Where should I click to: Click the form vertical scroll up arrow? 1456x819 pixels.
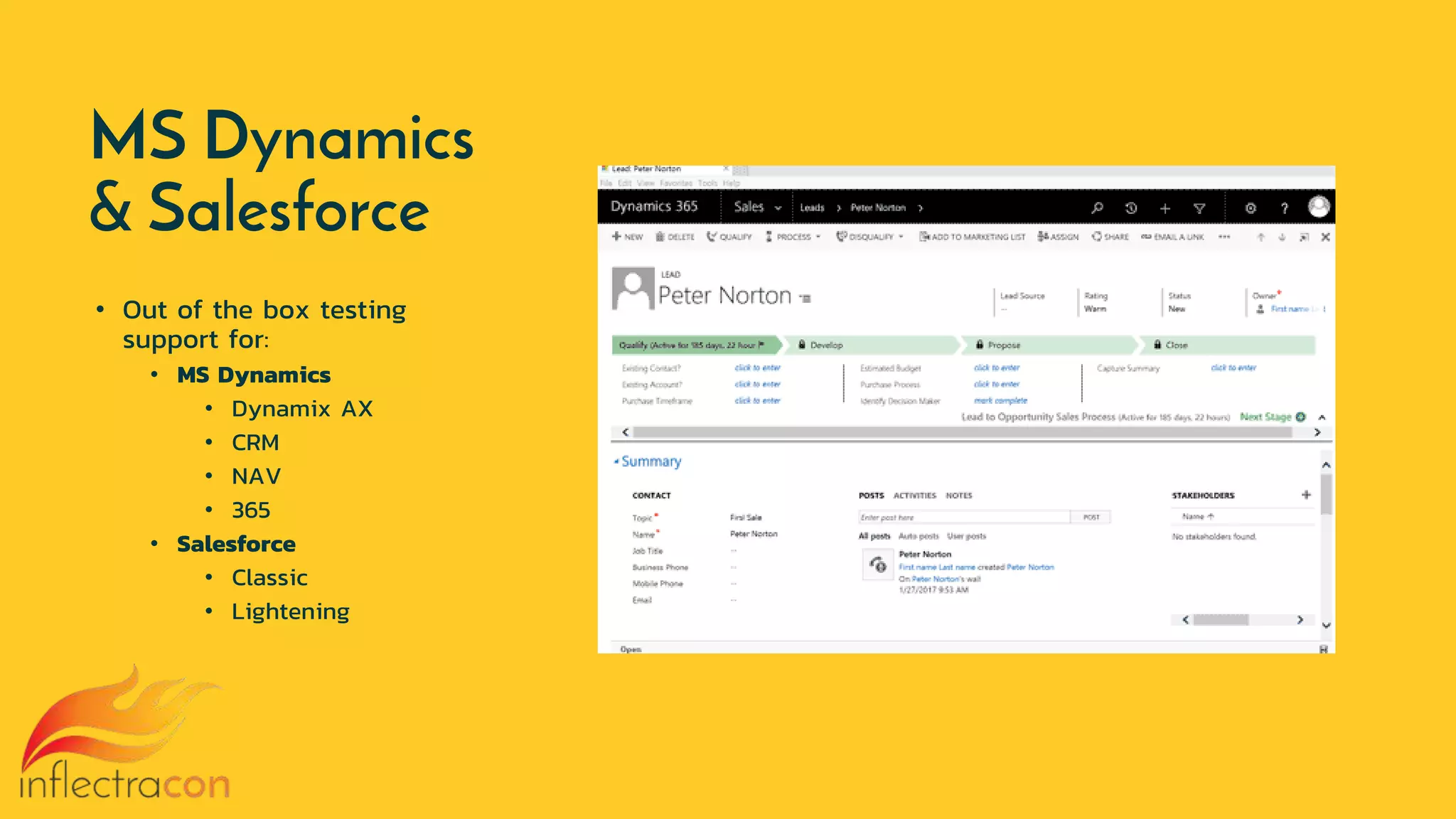[1326, 465]
